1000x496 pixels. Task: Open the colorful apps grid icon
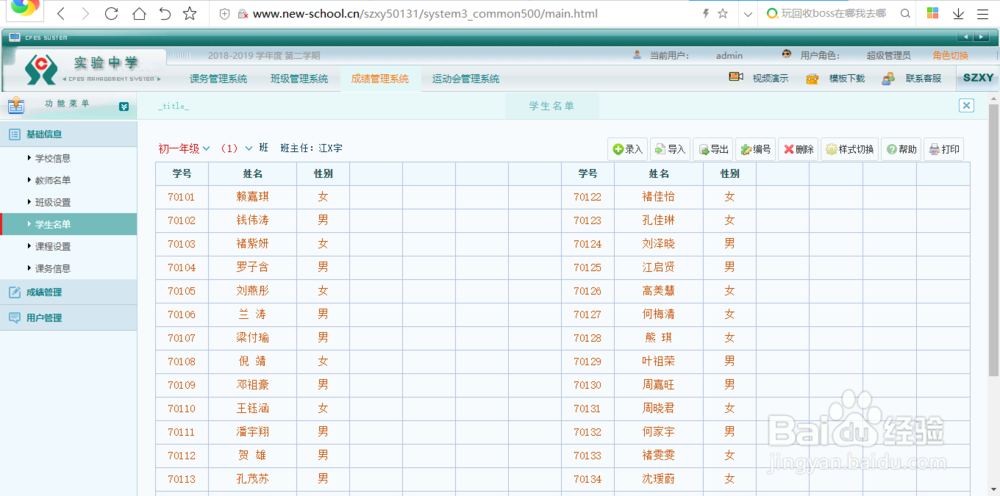(932, 13)
